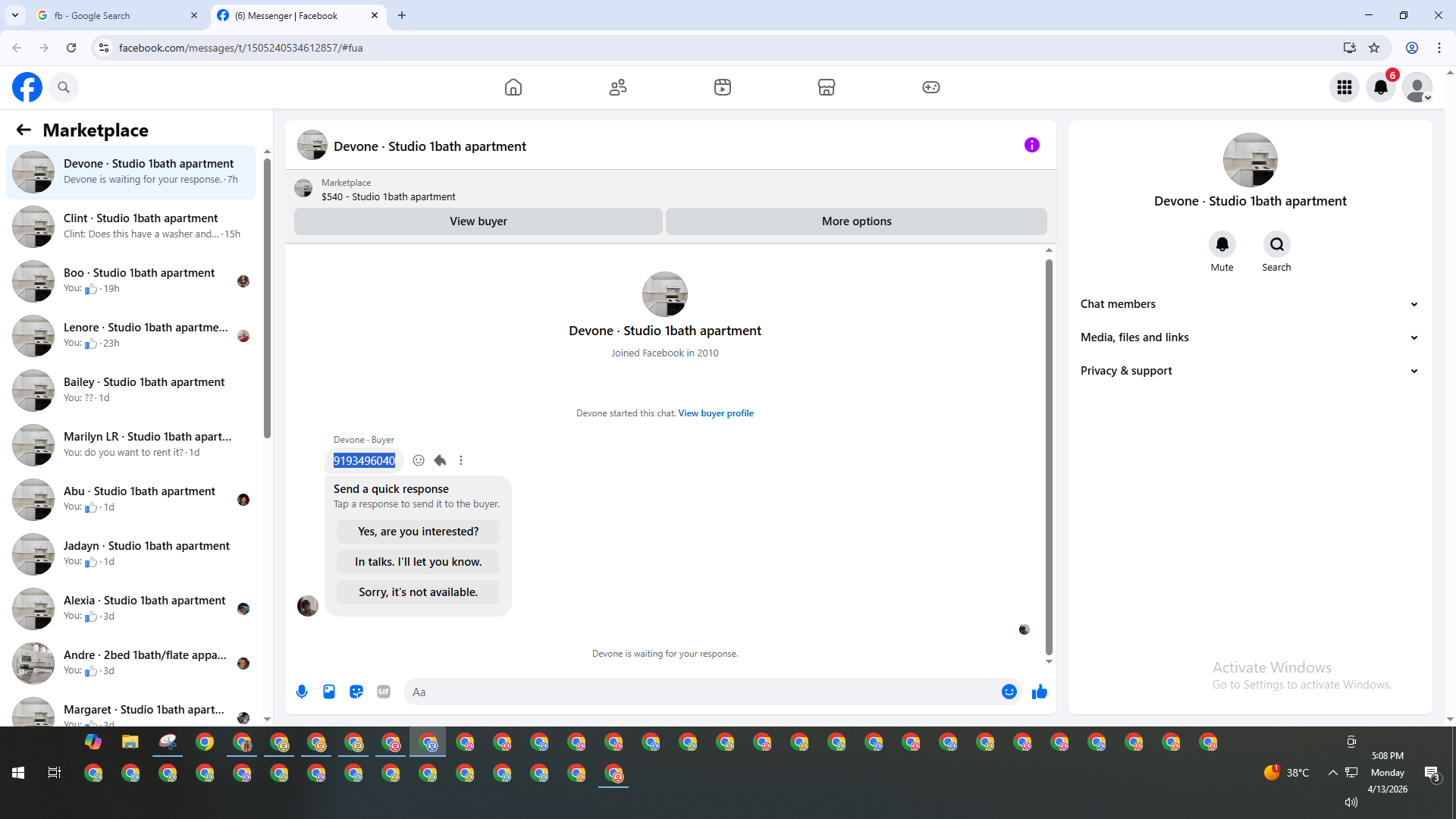Screen dimensions: 1456x819
Task: Open the Jadayn Studio 1bath apartment chat
Action: pyautogui.click(x=130, y=554)
